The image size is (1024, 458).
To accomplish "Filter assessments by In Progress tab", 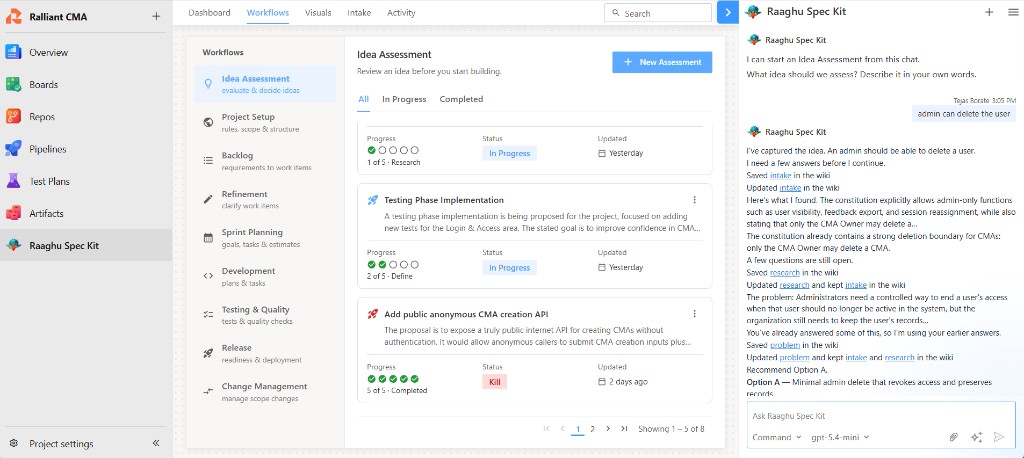I will point(404,99).
